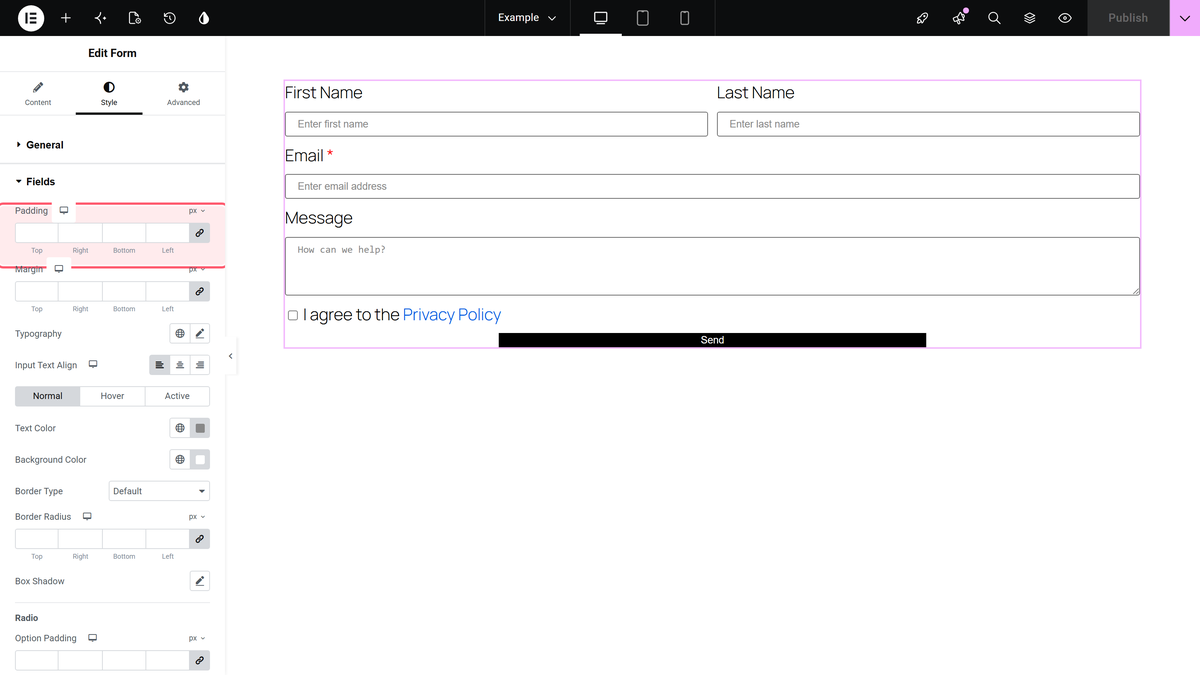Toggle linked values for Padding

200,233
